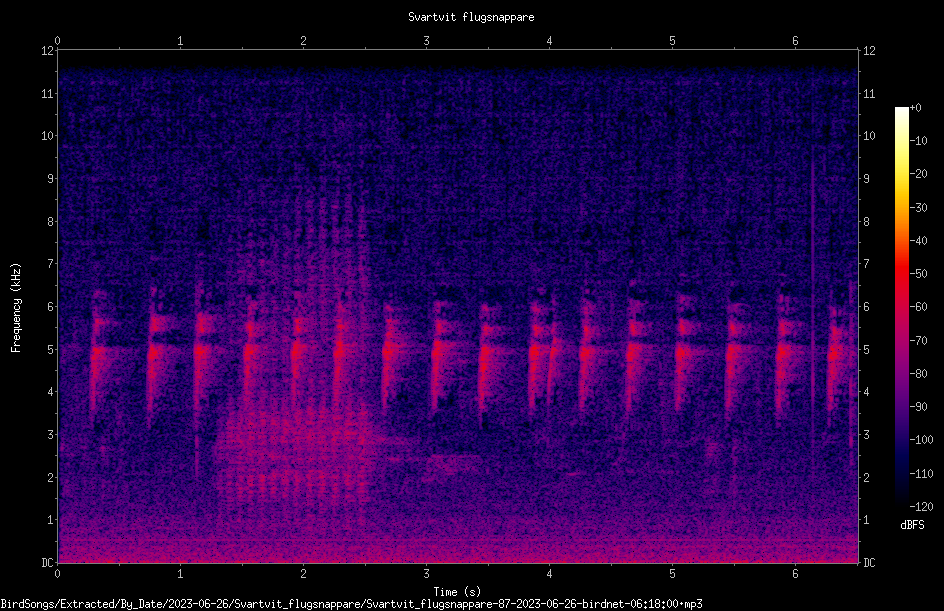Image resolution: width=944 pixels, height=611 pixels.
Task: Click the "-70" colorbar label
Action: tap(918, 341)
